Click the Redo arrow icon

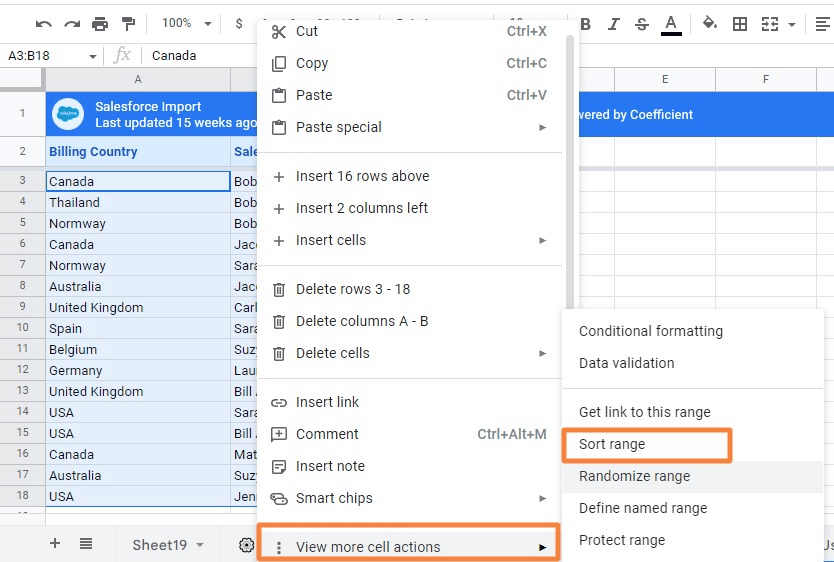click(72, 24)
